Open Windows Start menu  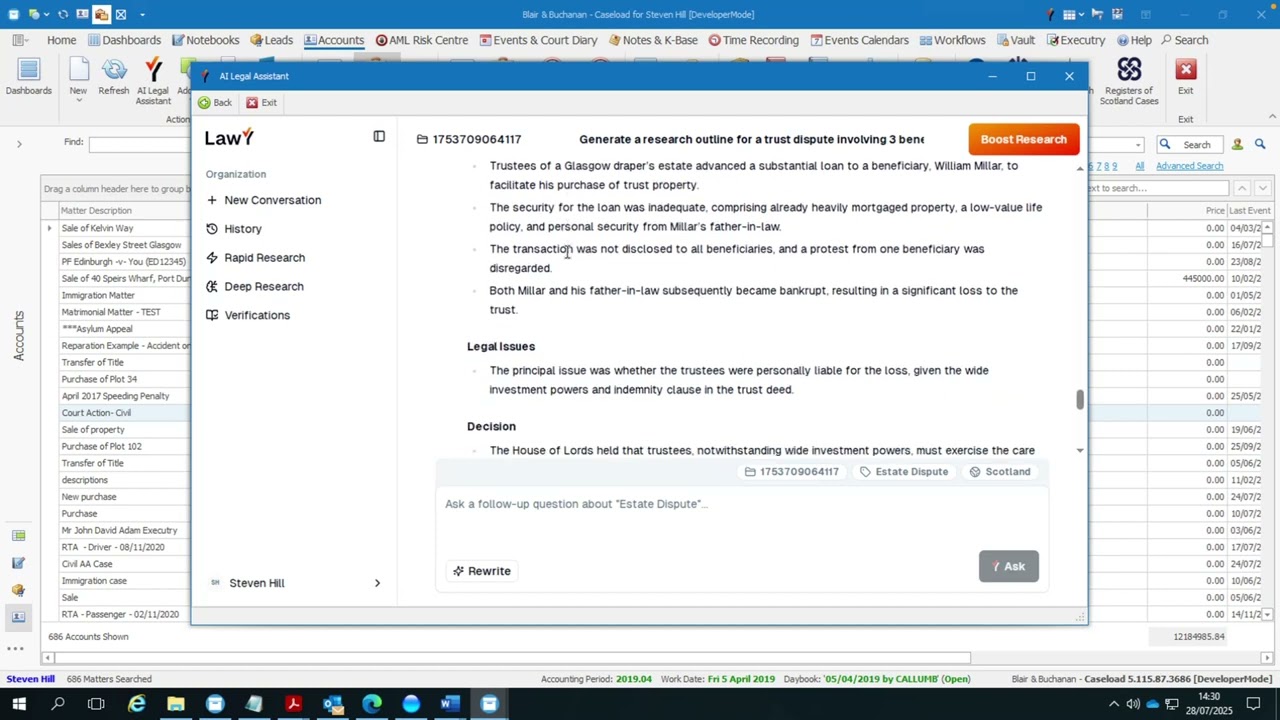click(19, 704)
